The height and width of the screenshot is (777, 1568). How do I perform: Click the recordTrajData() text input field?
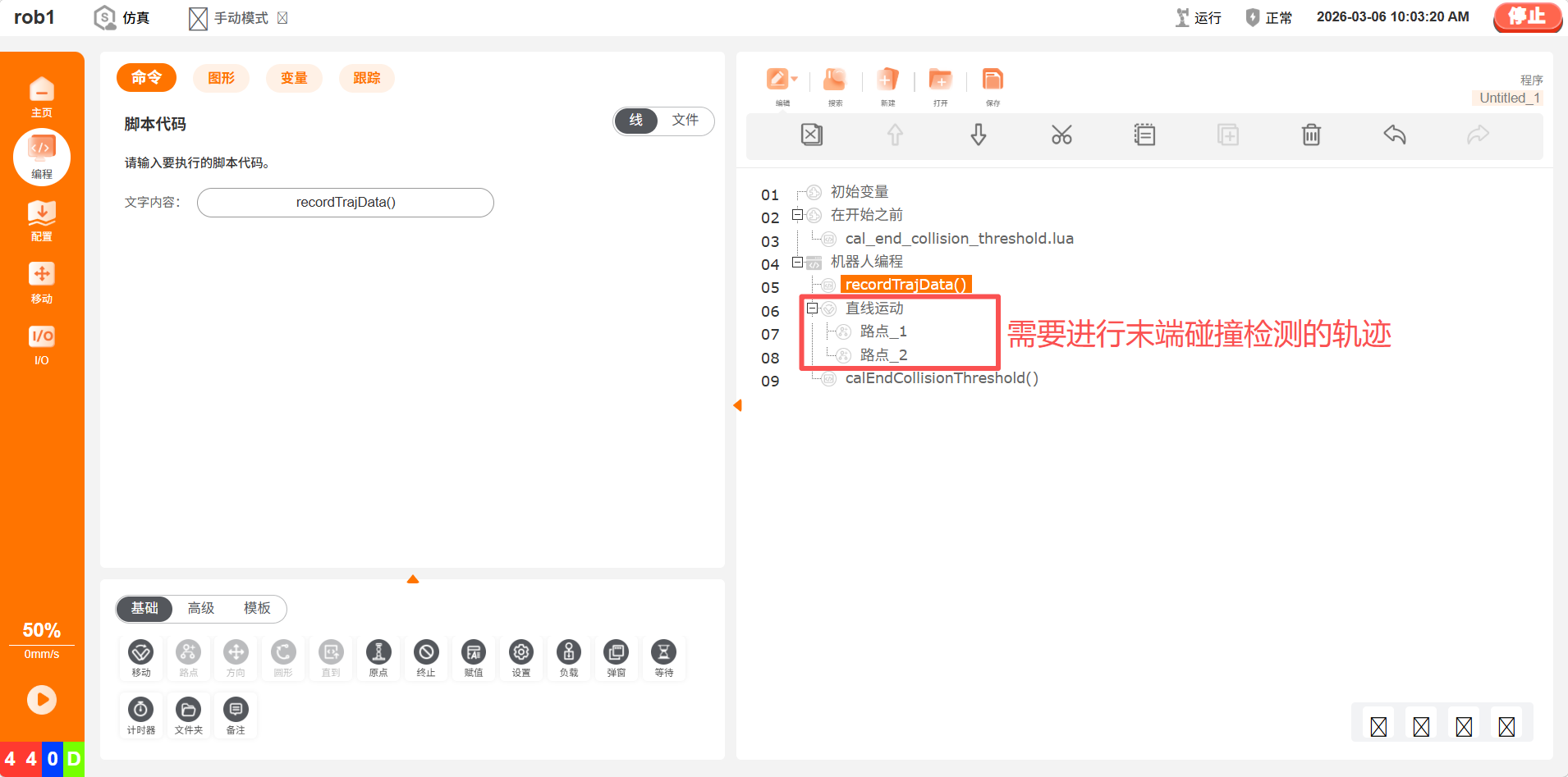coord(346,203)
